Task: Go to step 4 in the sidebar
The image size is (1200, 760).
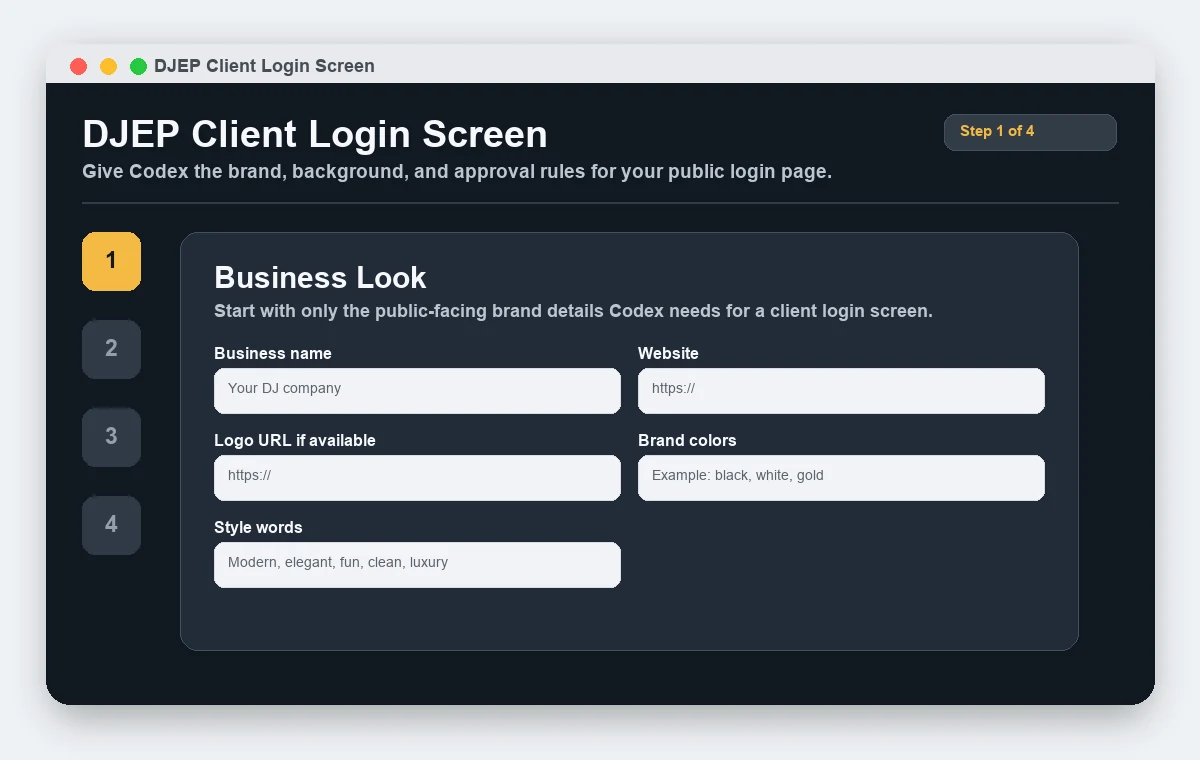Action: 111,525
